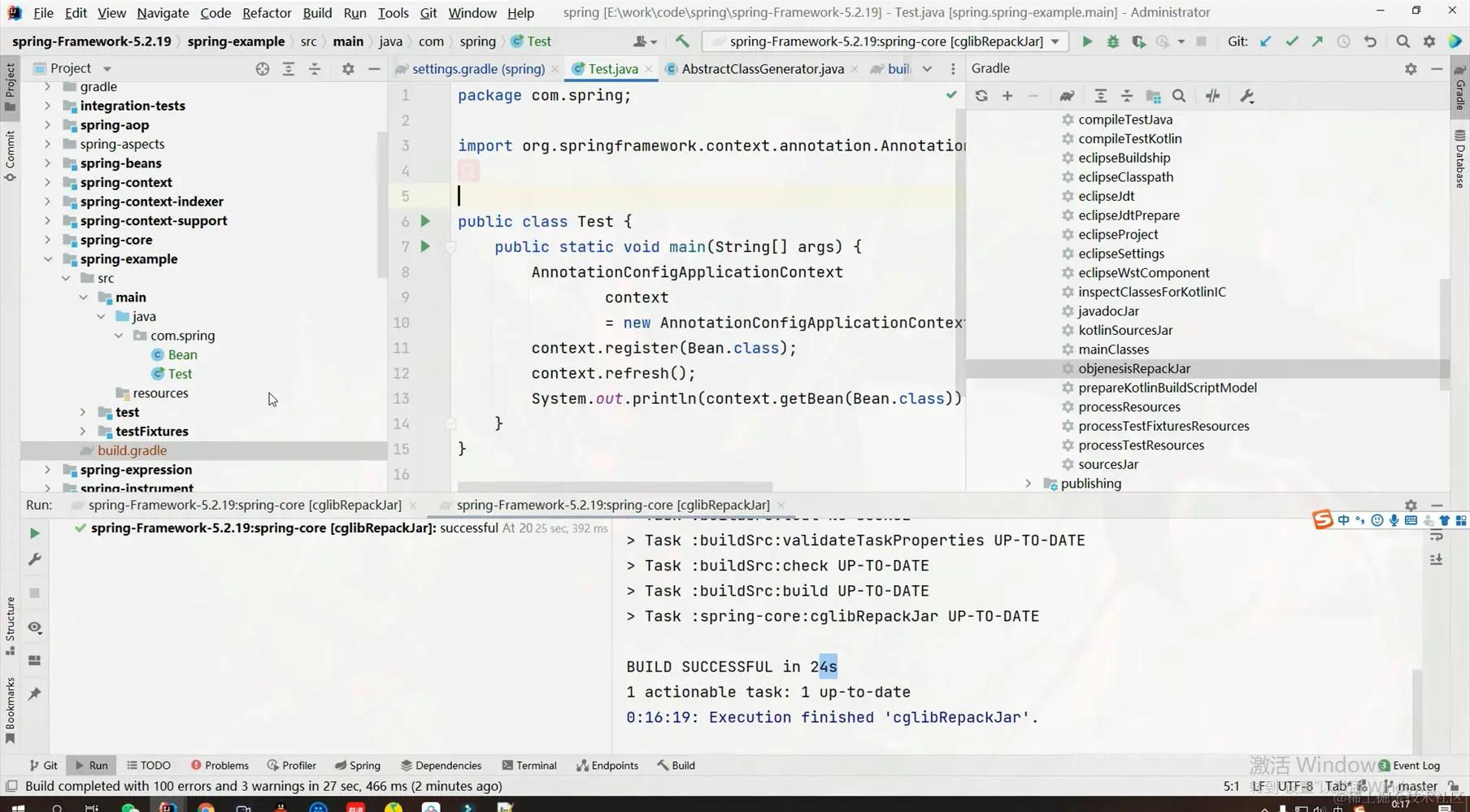The width and height of the screenshot is (1470, 812).
Task: Close the Test.java editor tab
Action: 649,69
